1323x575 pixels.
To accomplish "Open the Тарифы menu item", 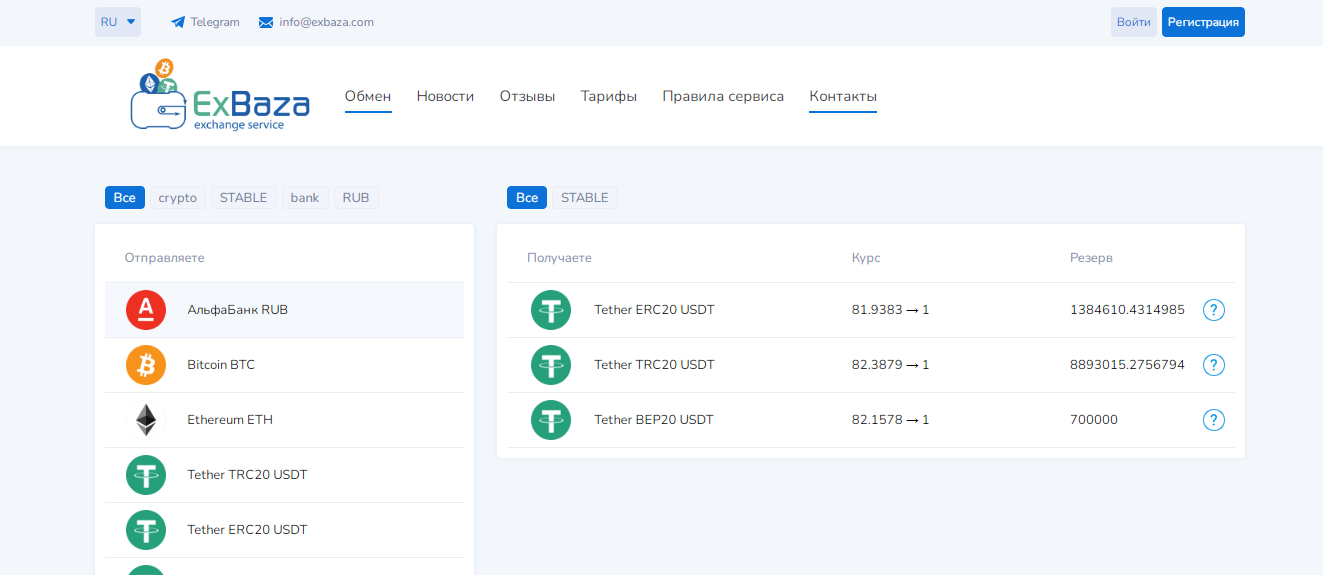I will click(x=609, y=96).
